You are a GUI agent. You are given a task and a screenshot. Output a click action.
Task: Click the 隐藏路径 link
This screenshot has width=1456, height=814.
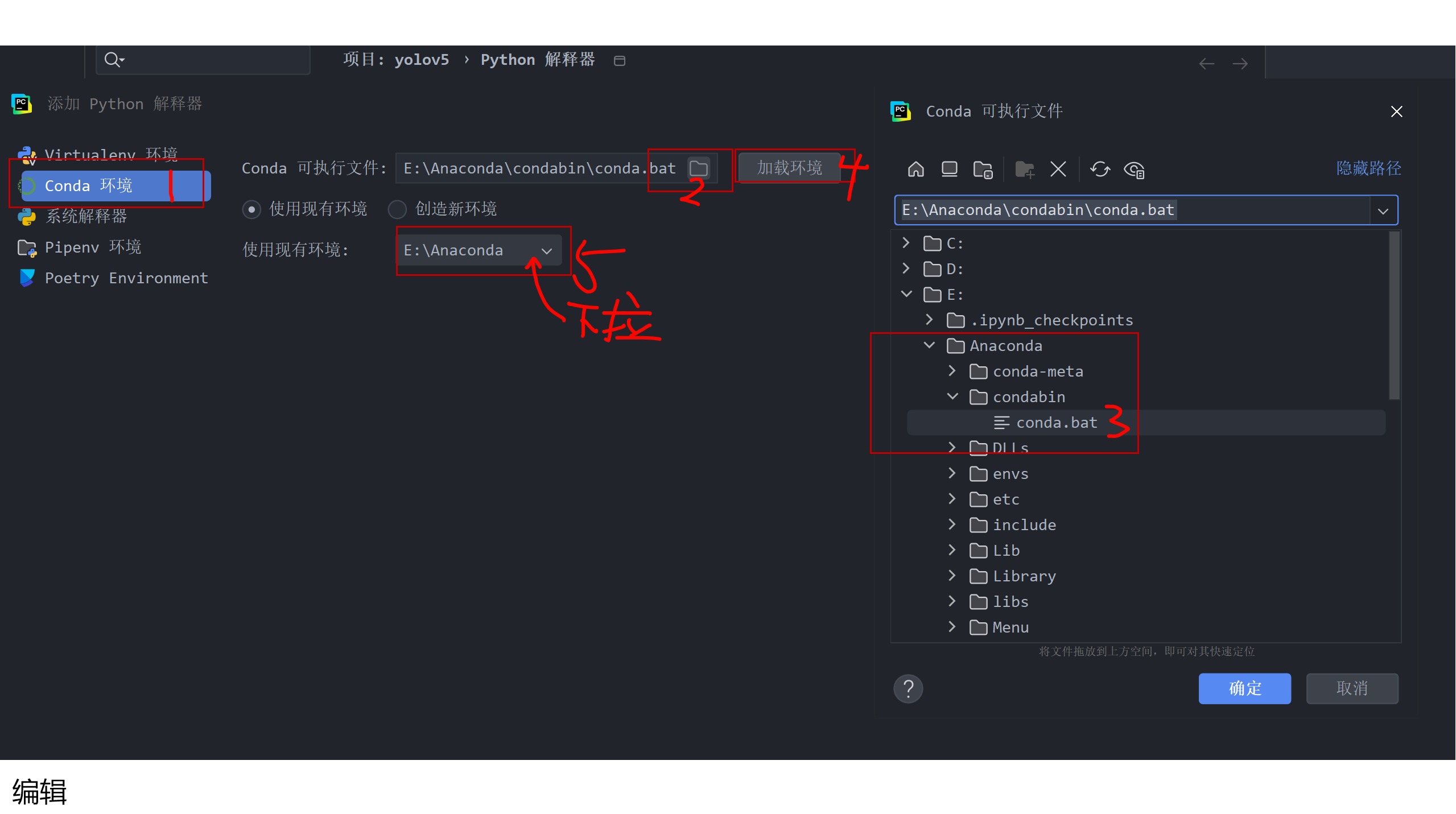[x=1368, y=168]
